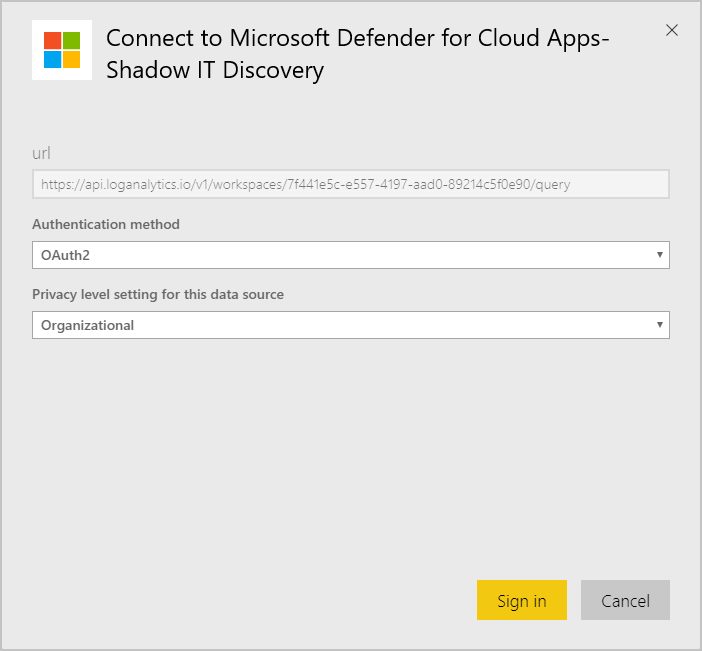The image size is (702, 651).
Task: Click the loganalytics URL input field
Action: (350, 184)
